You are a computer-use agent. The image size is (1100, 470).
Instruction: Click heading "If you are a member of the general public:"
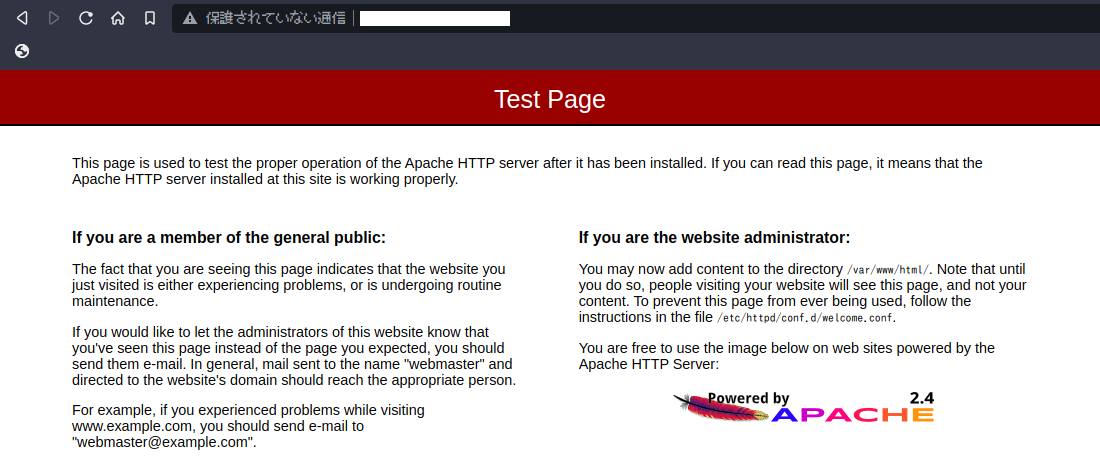click(229, 238)
